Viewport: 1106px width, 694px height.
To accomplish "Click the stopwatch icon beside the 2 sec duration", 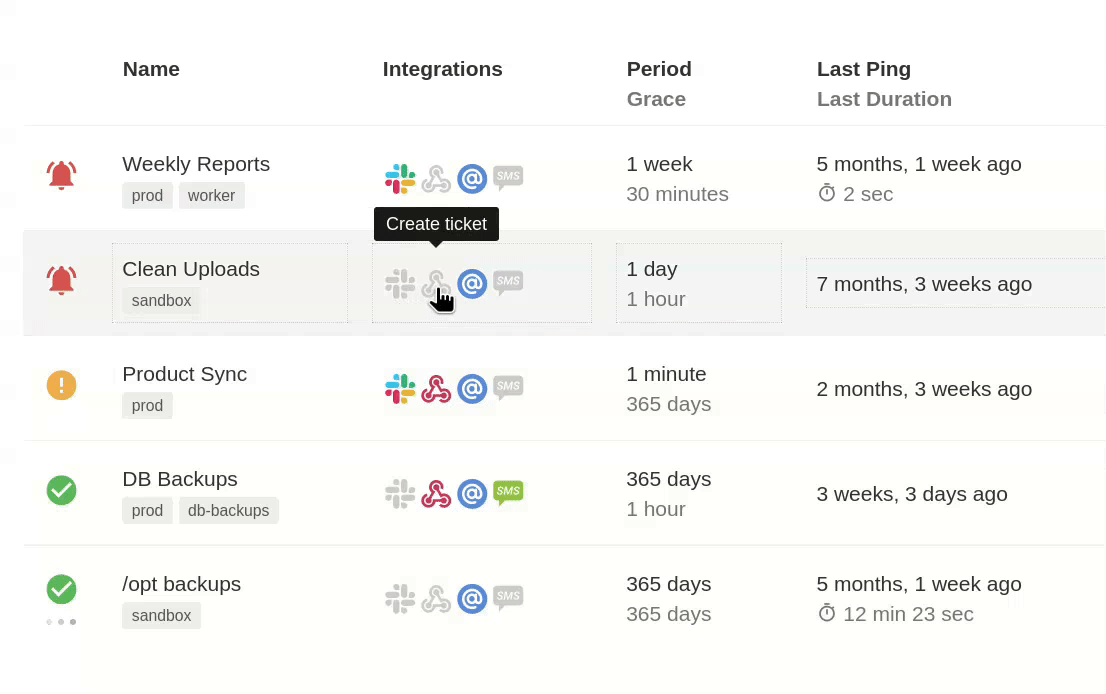I will [x=826, y=194].
